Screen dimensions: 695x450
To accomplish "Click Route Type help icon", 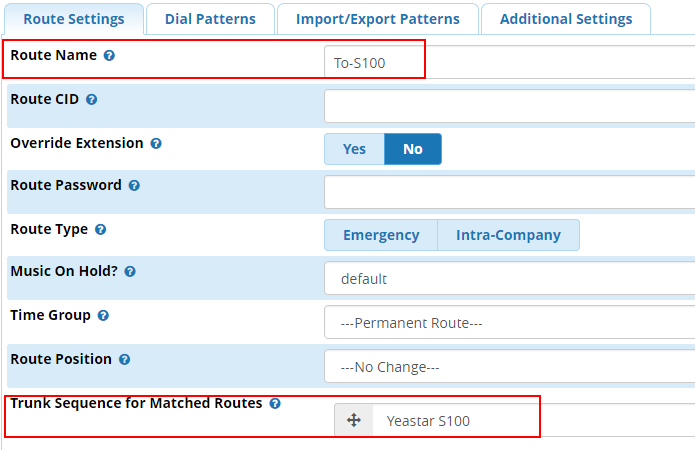I will (x=100, y=230).
